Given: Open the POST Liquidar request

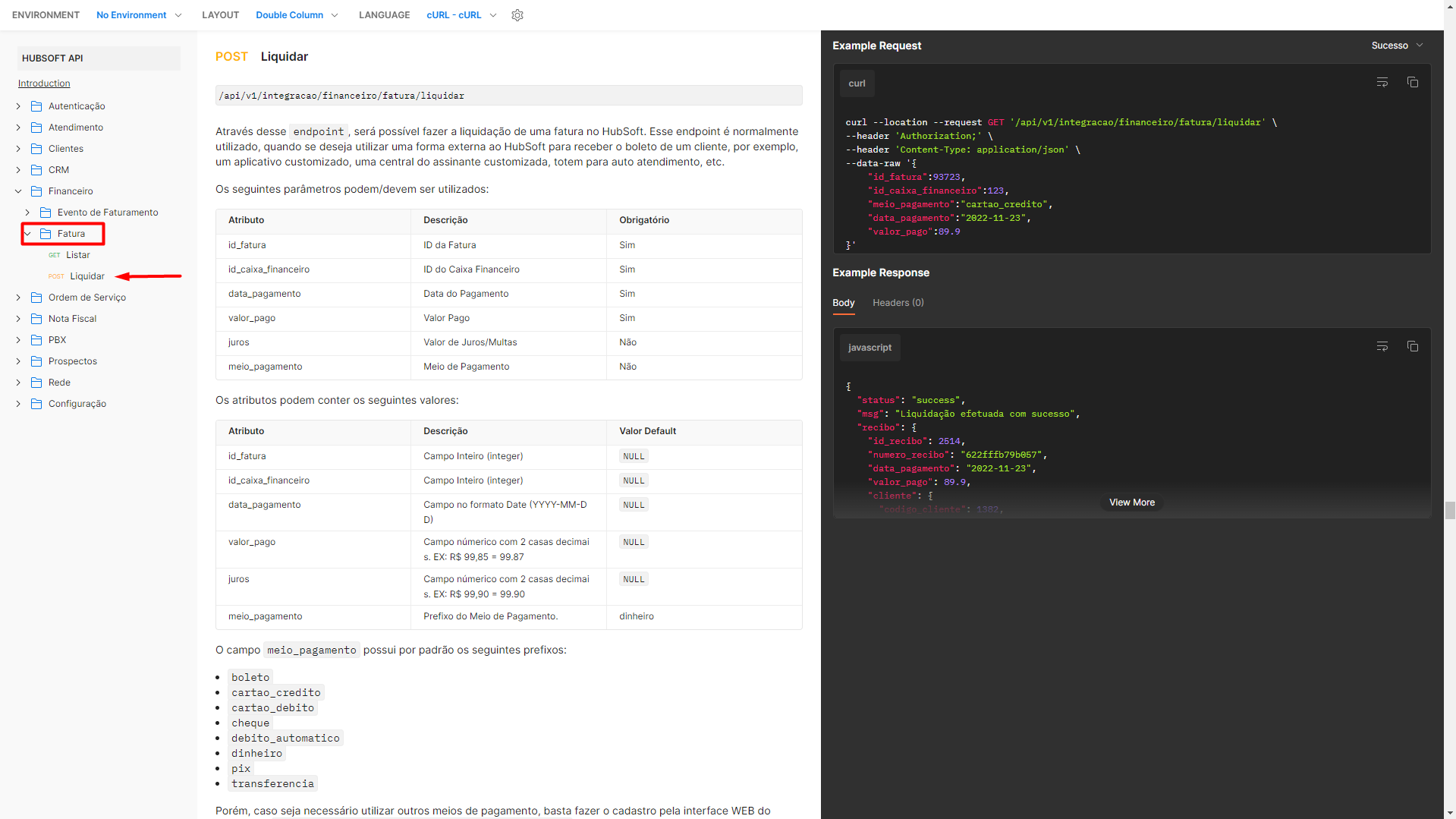Looking at the screenshot, I should (x=76, y=276).
